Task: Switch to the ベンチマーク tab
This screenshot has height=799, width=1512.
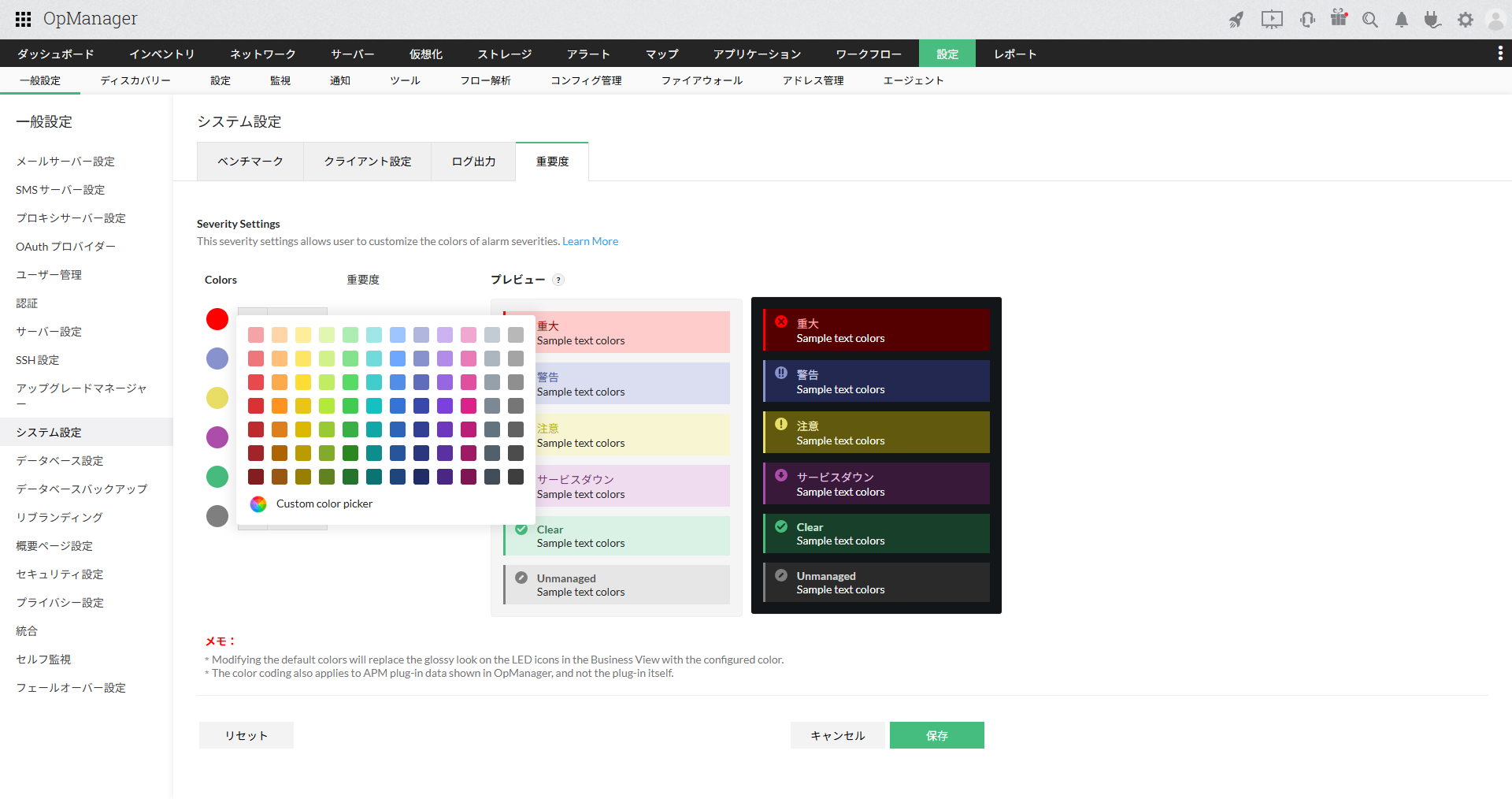Action: [x=250, y=162]
